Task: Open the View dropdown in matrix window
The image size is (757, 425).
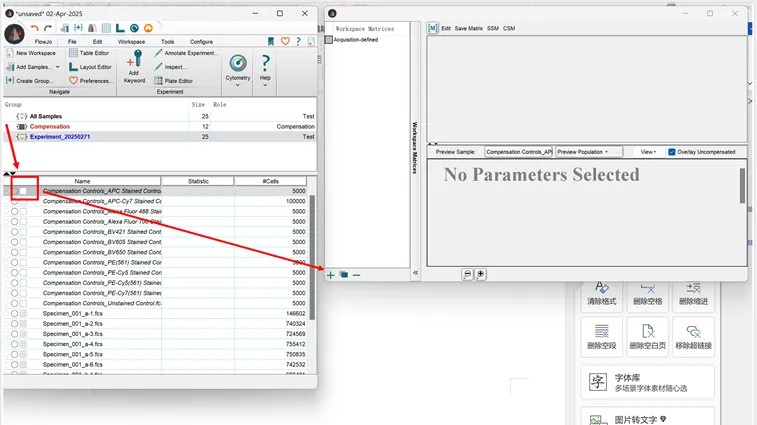Action: 648,152
